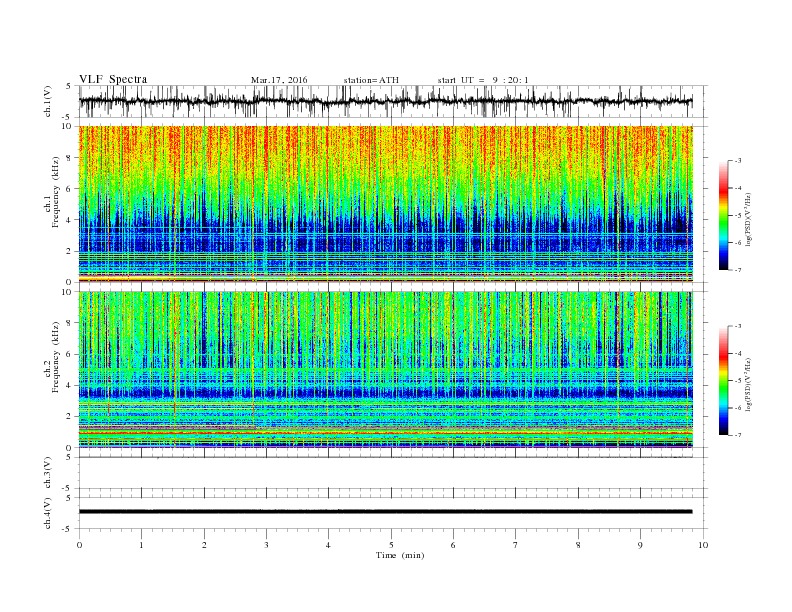
Task: Click the "-7" bottom value of ch.2 colorbar
Action: [737, 435]
